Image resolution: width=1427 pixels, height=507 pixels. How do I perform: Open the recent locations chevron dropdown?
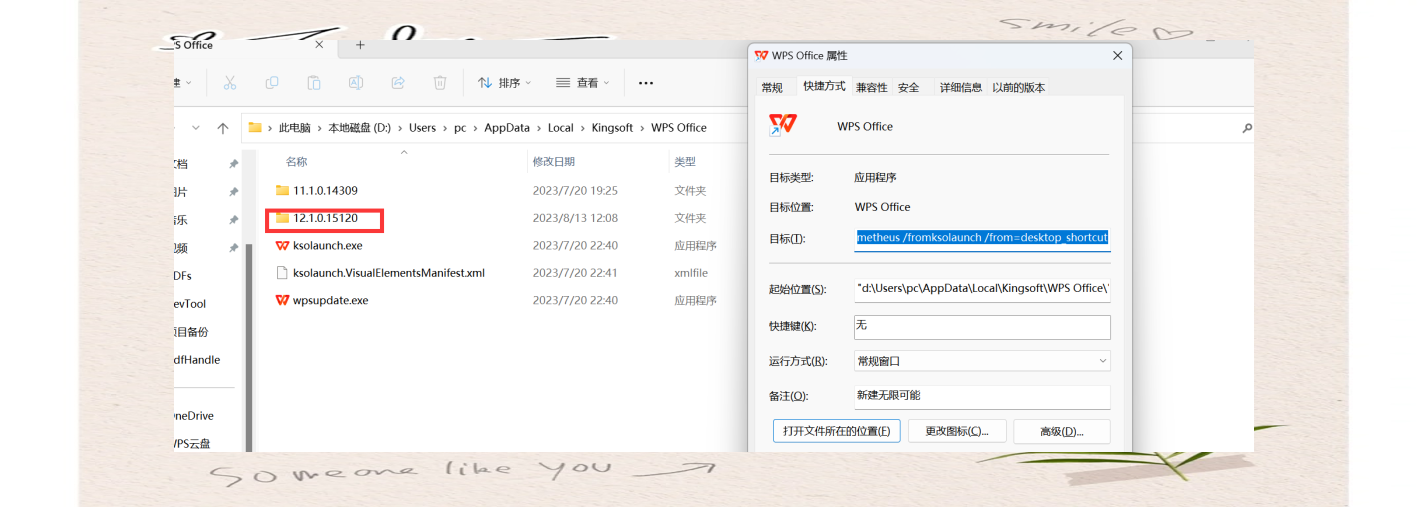(195, 128)
